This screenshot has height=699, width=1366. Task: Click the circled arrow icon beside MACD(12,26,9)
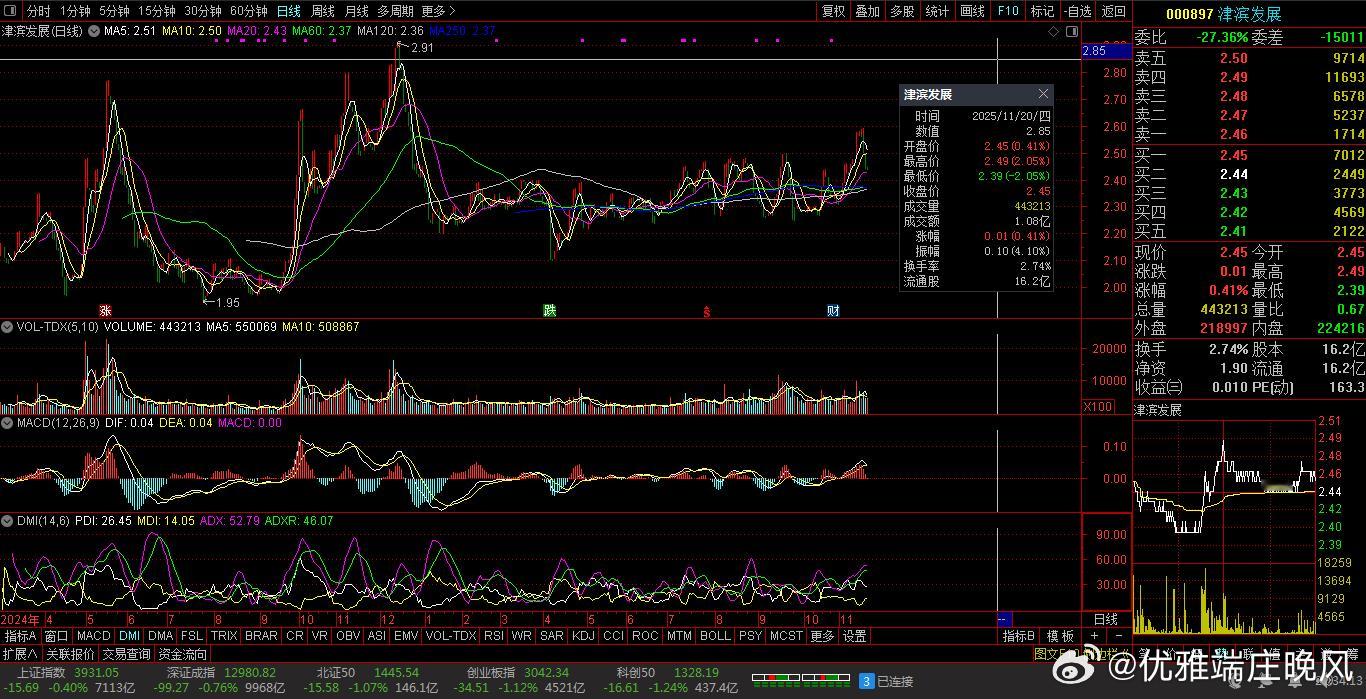click(x=7, y=424)
